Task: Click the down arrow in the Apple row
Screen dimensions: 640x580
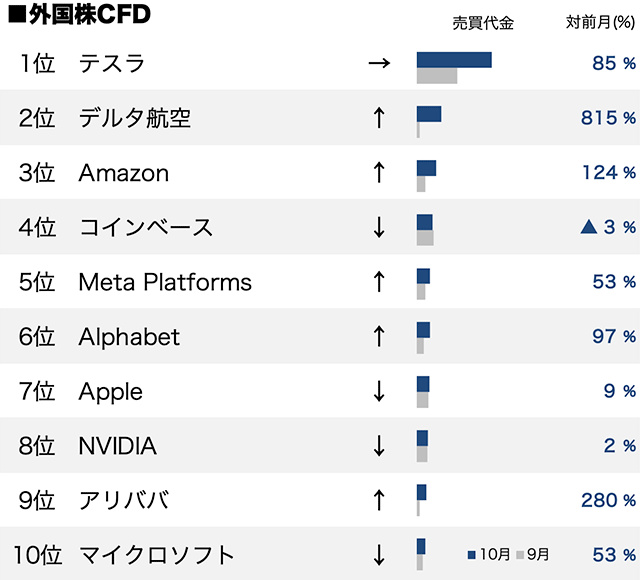Action: tap(378, 390)
